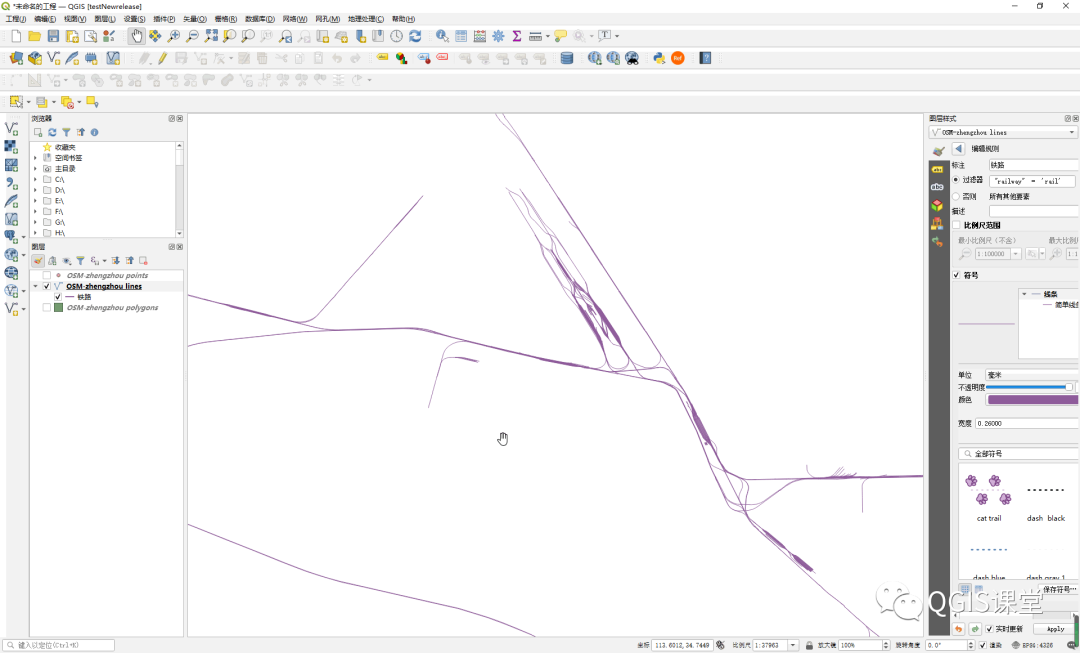Open the processing toolbox gear icon
Viewport: 1080px width, 653px height.
498,36
